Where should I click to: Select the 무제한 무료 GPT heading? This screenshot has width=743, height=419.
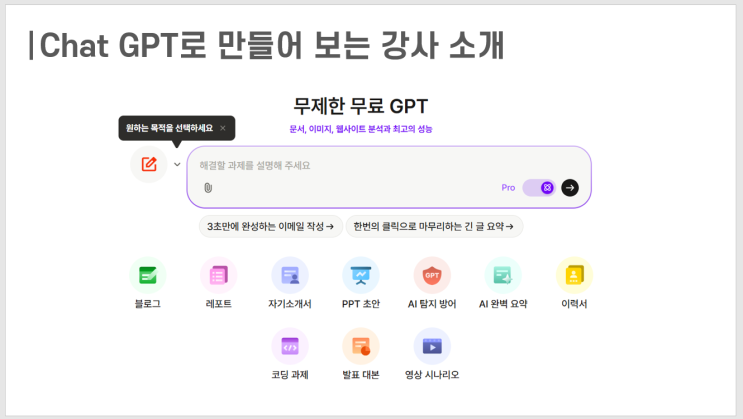[x=361, y=106]
